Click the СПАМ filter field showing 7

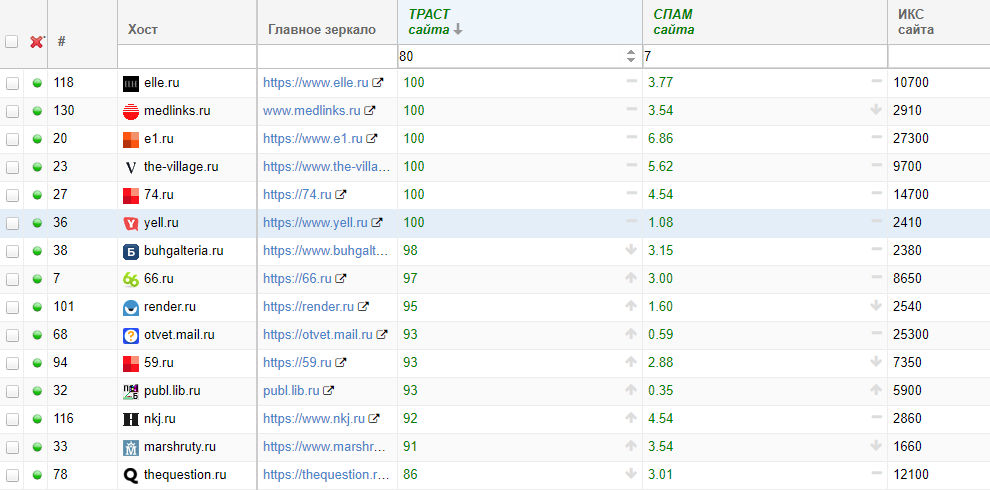765,56
